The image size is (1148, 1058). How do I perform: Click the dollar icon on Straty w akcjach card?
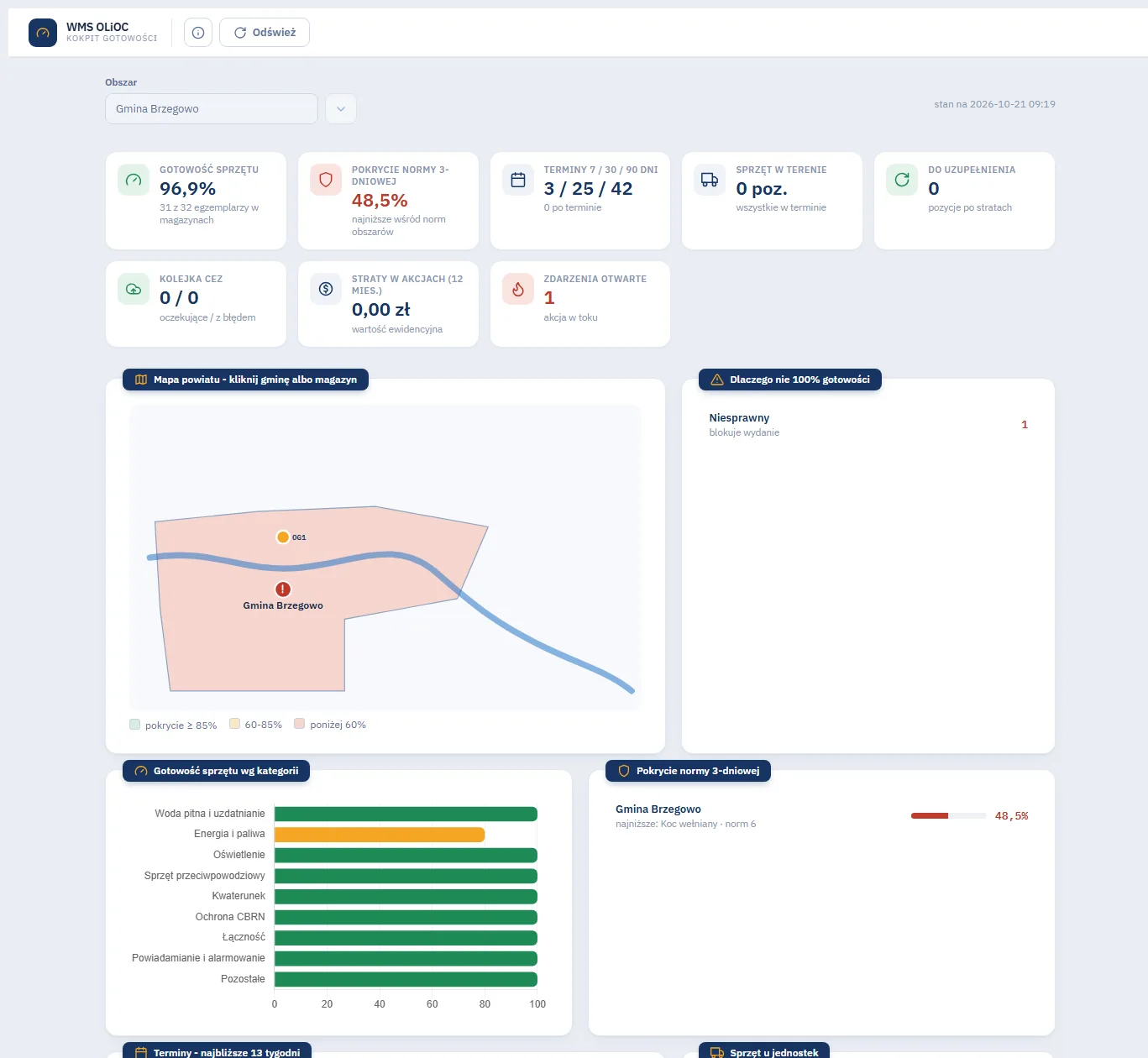coord(326,289)
